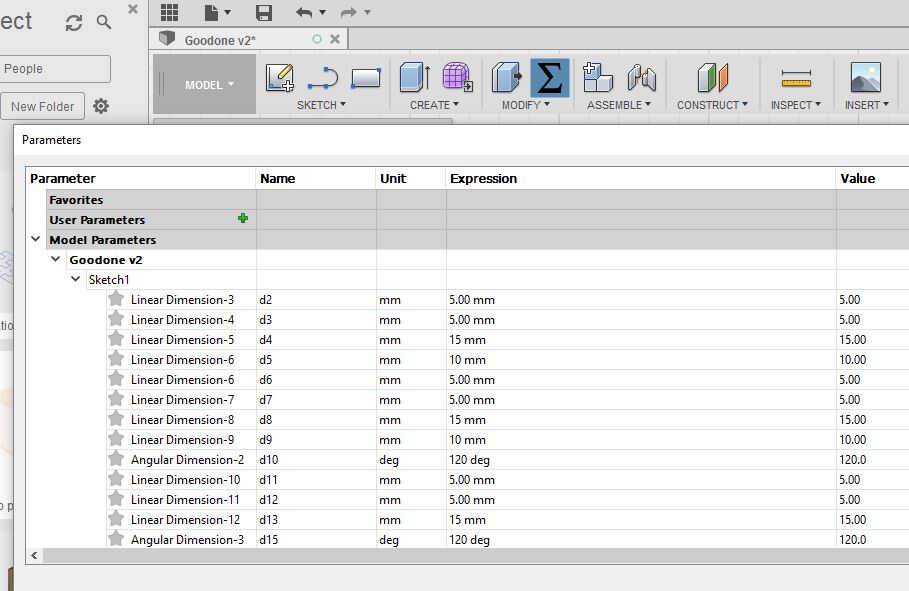Collapse the Model Parameters group

pos(35,239)
